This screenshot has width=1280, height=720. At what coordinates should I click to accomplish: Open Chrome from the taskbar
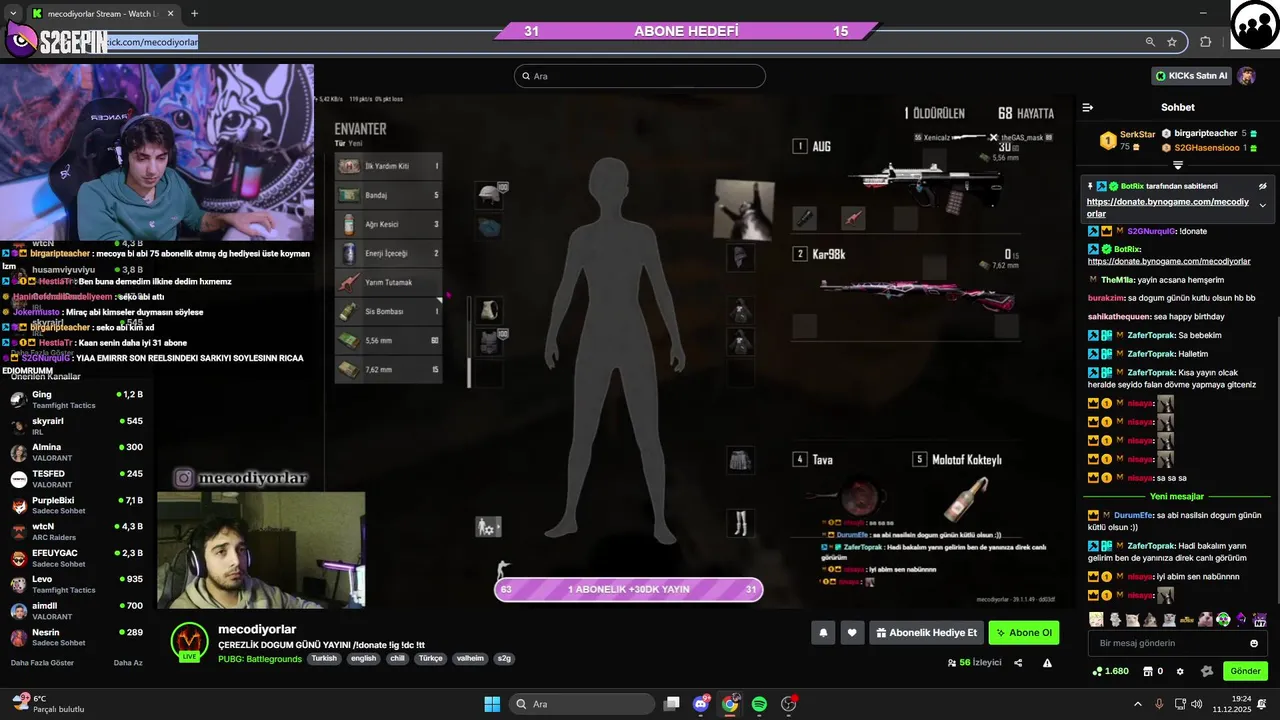(730, 704)
